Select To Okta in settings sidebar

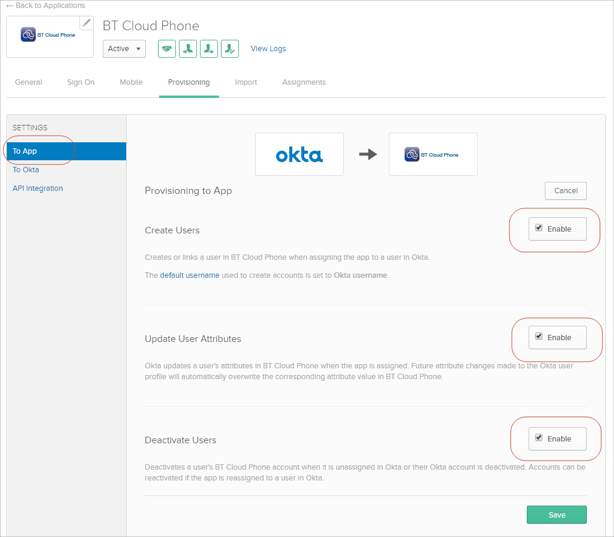pyautogui.click(x=26, y=170)
